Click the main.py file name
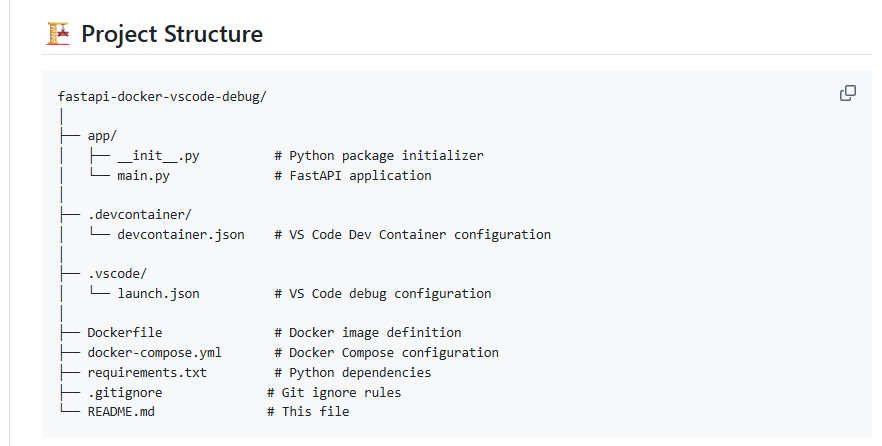882x446 pixels. [143, 175]
